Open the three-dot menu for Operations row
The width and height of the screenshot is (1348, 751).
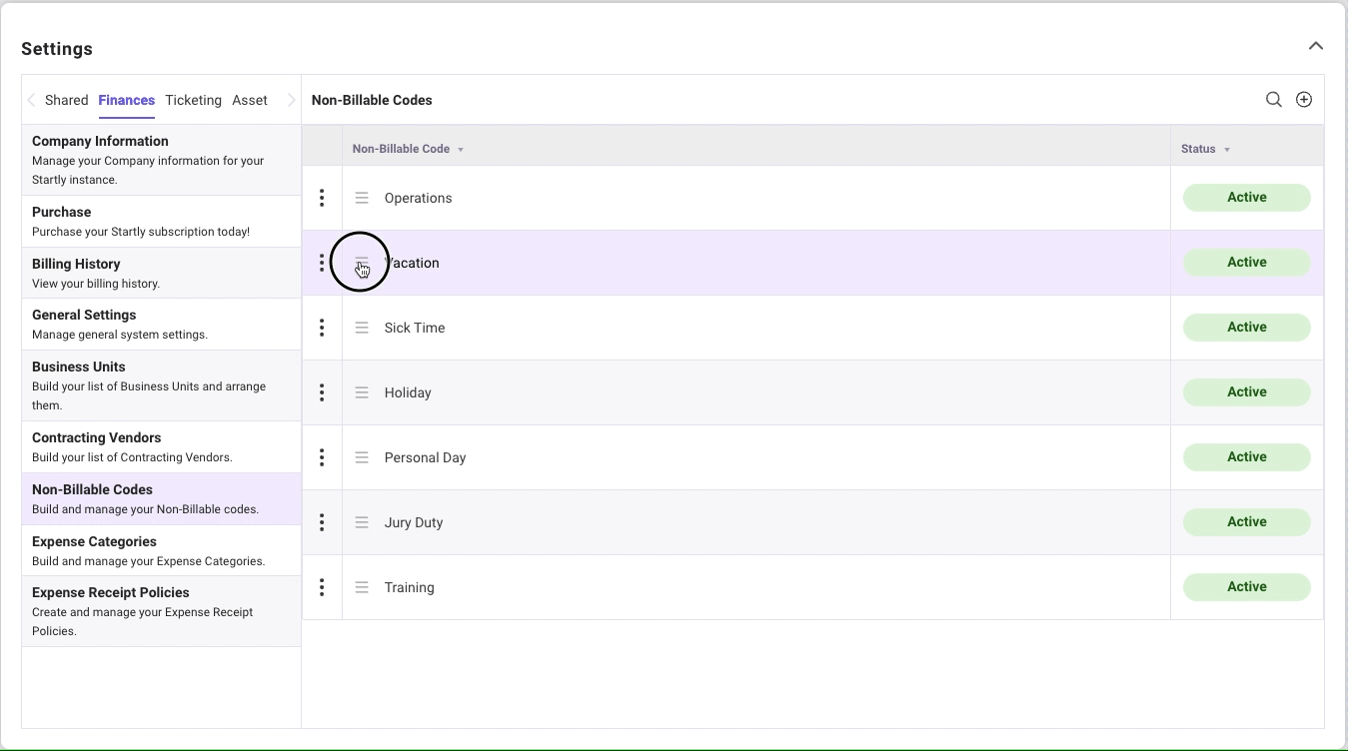tap(322, 198)
